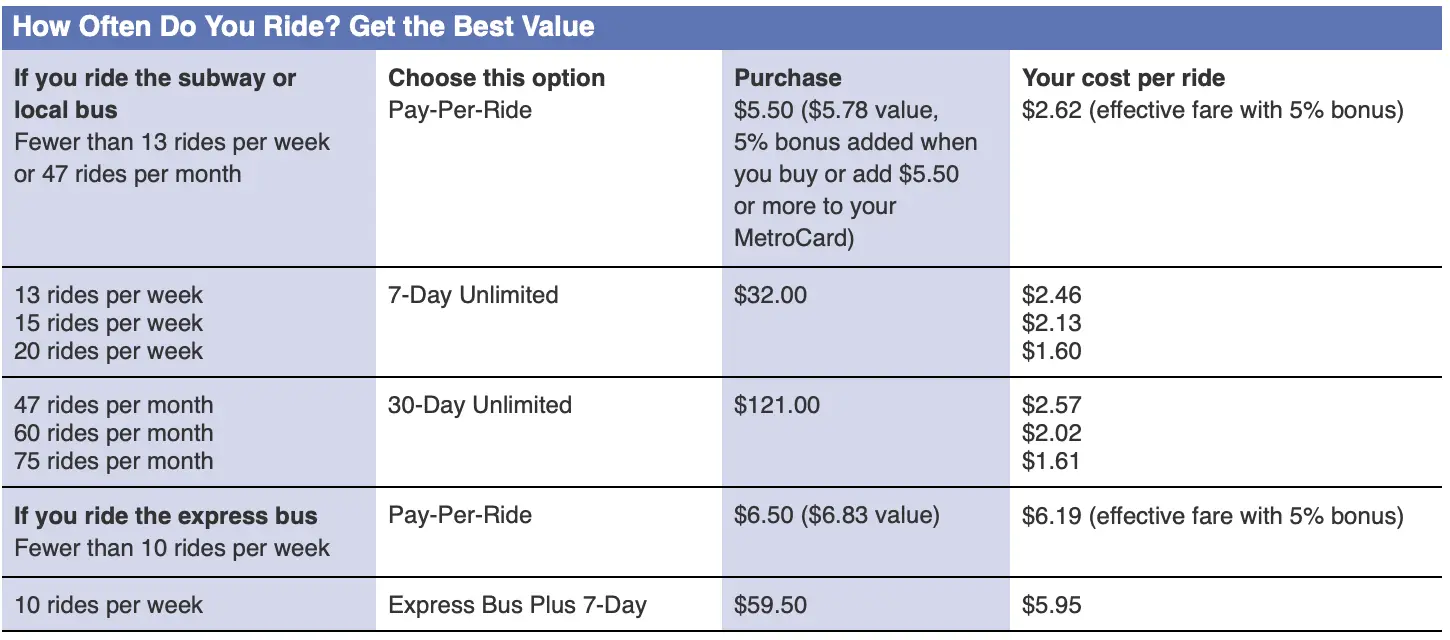The image size is (1450, 640).
Task: Select the "7-Day Unlimited" option cell
Action: click(x=473, y=295)
